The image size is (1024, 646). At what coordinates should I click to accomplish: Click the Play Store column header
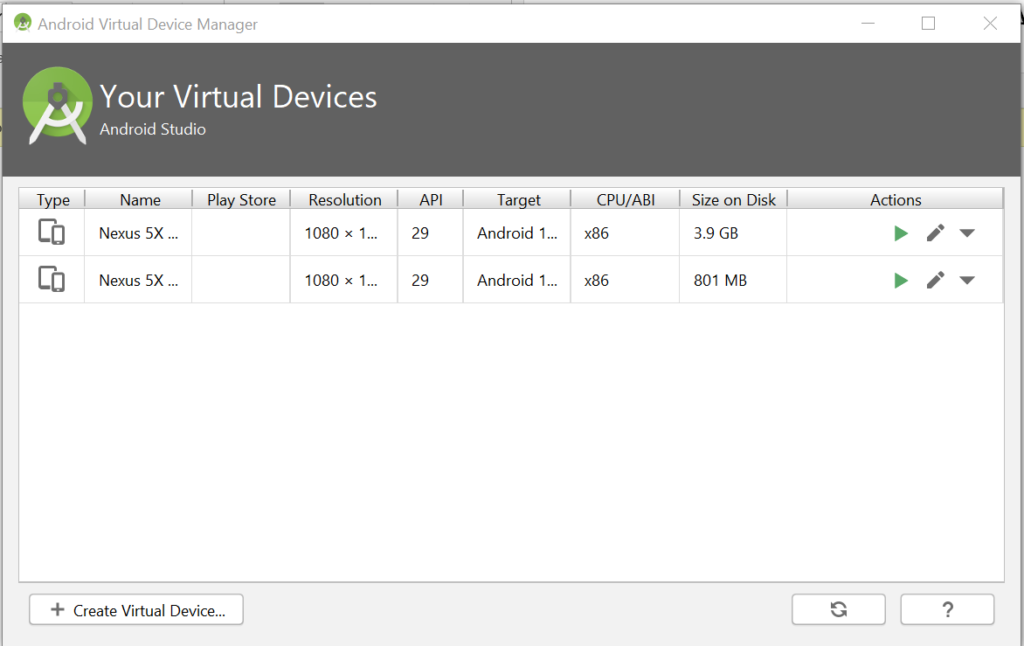(240, 199)
